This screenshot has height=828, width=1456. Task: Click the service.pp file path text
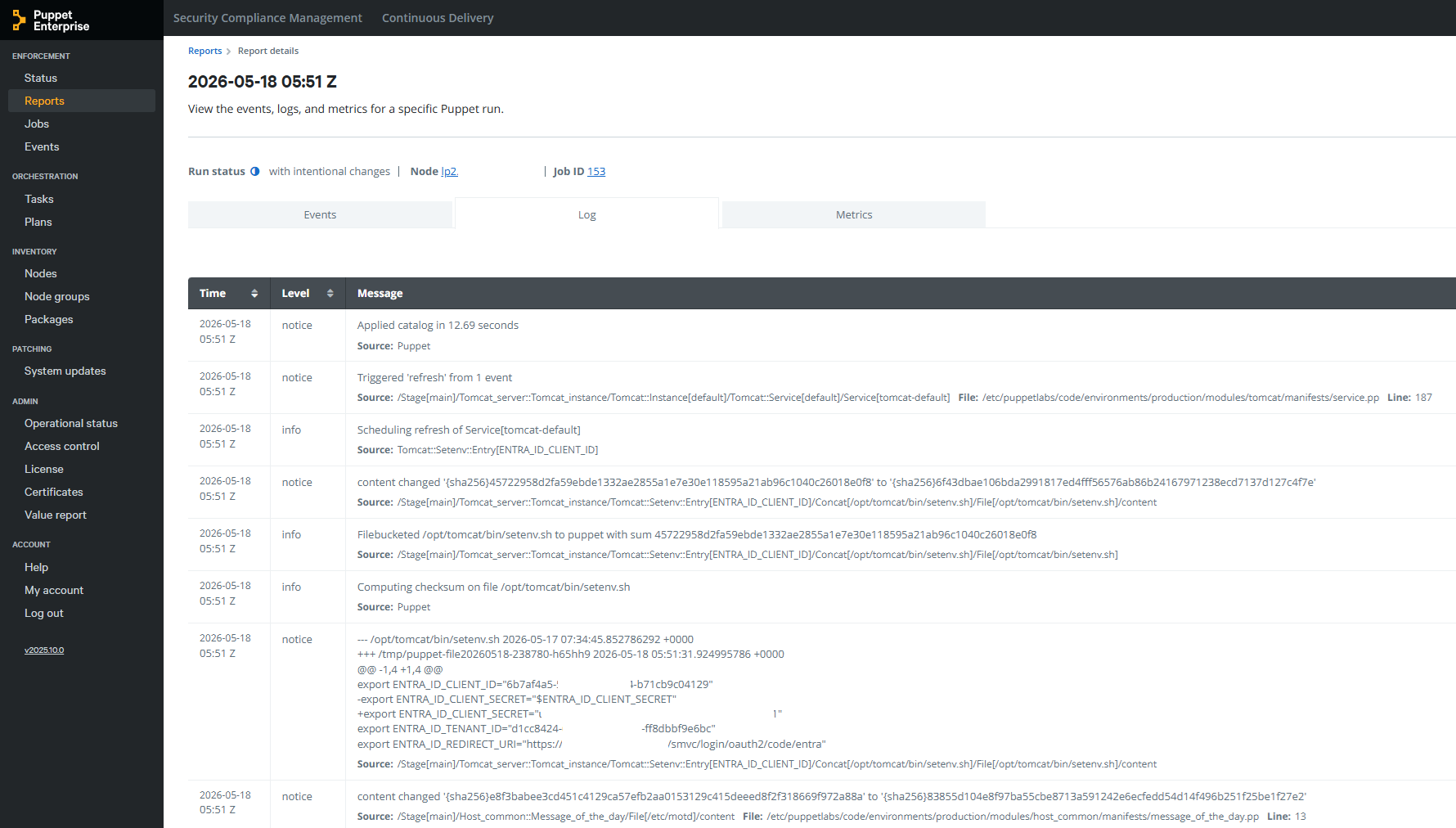pyautogui.click(x=1180, y=398)
